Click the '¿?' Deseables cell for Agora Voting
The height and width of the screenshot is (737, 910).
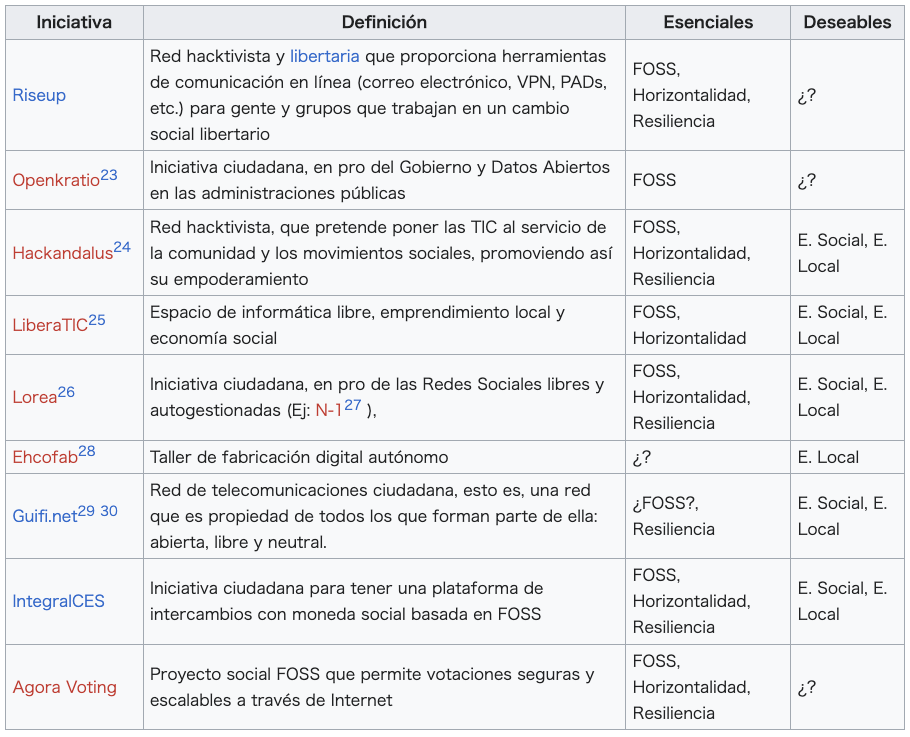pos(847,687)
